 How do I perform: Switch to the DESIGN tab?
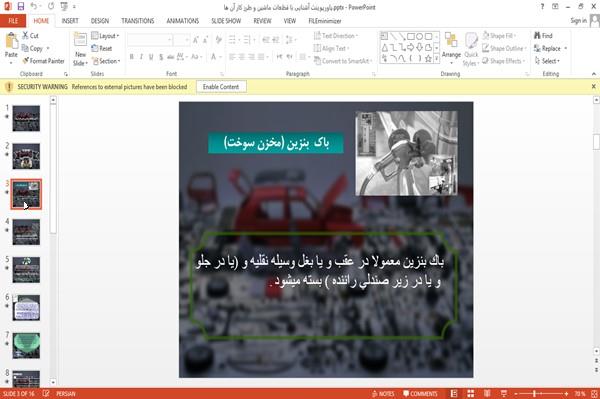point(100,21)
